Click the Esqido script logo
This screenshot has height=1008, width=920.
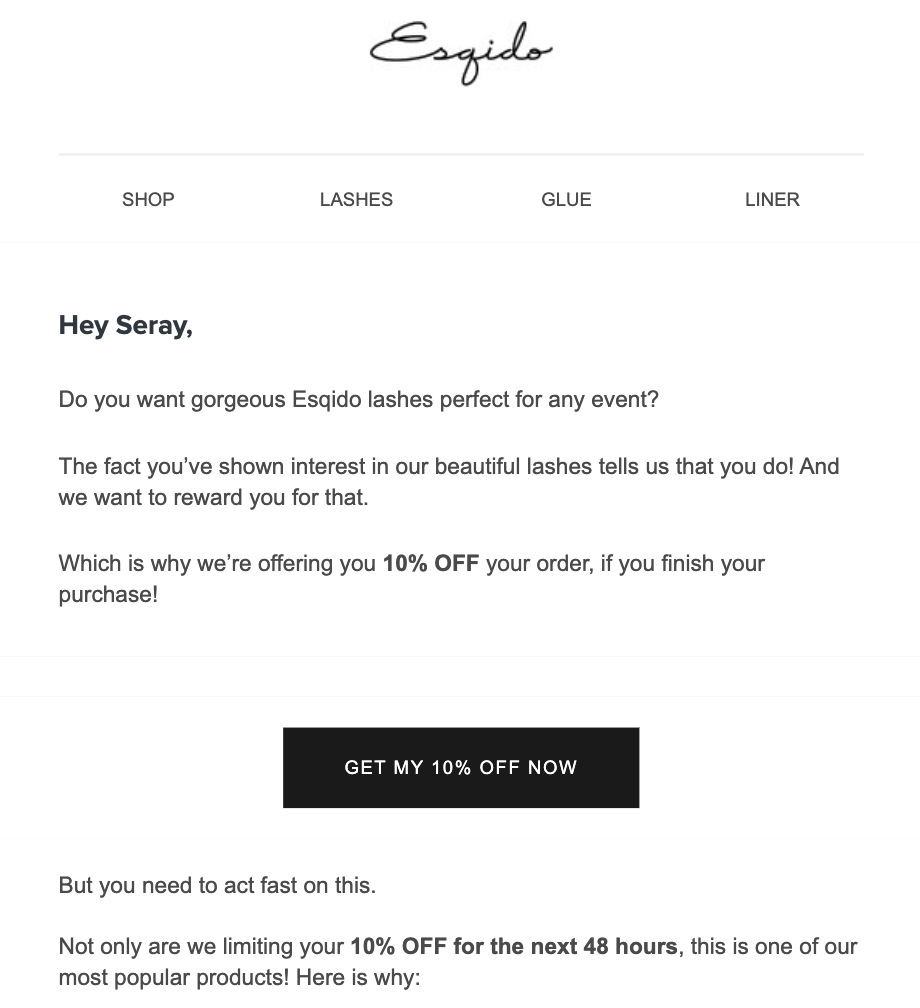pyautogui.click(x=461, y=52)
